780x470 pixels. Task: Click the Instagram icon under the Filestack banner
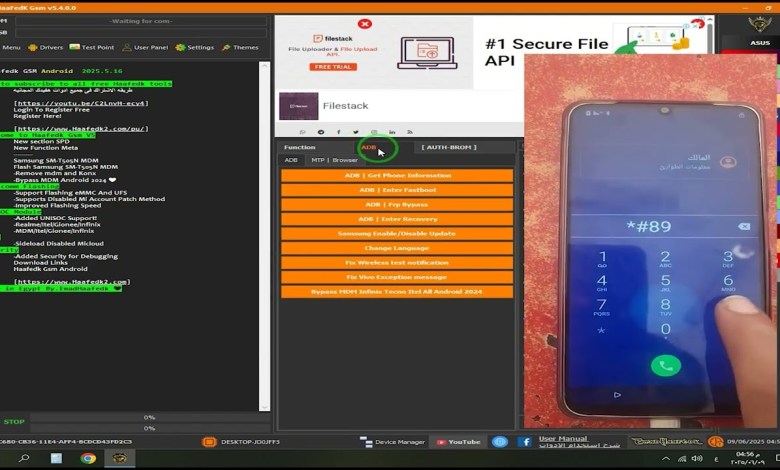374,132
